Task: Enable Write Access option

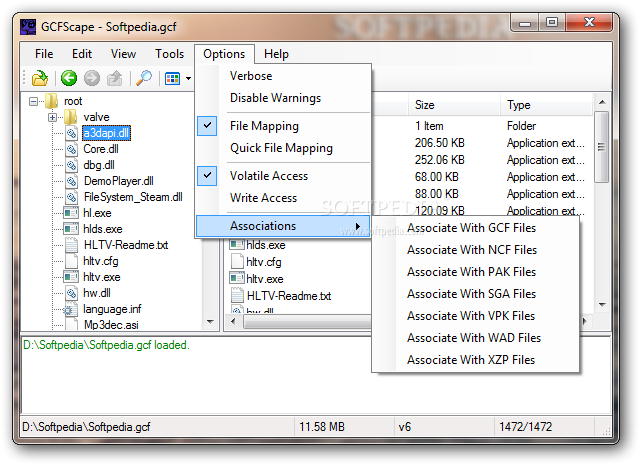Action: coord(283,198)
